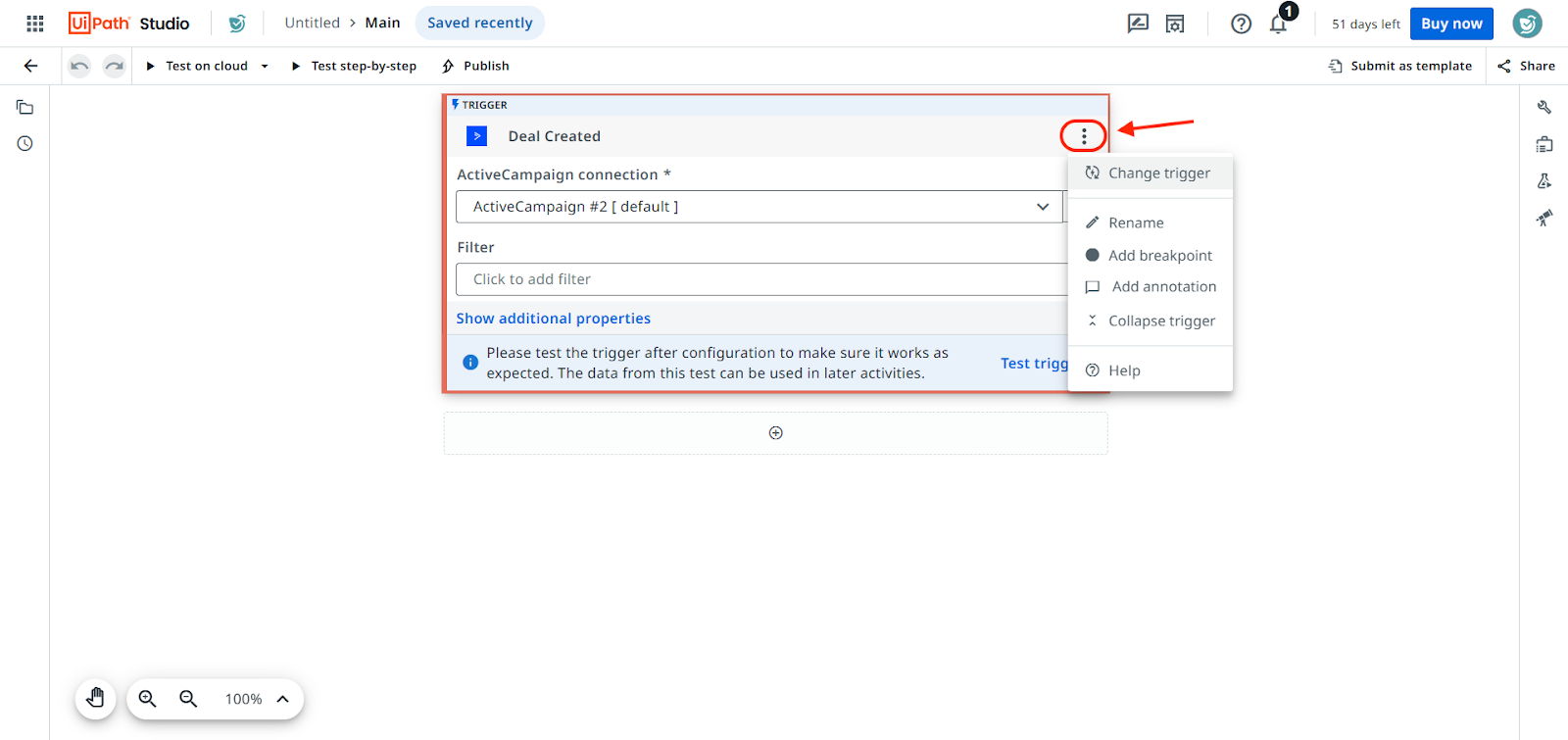Click the Filter input field
This screenshot has height=740, width=1568.
coord(759,279)
